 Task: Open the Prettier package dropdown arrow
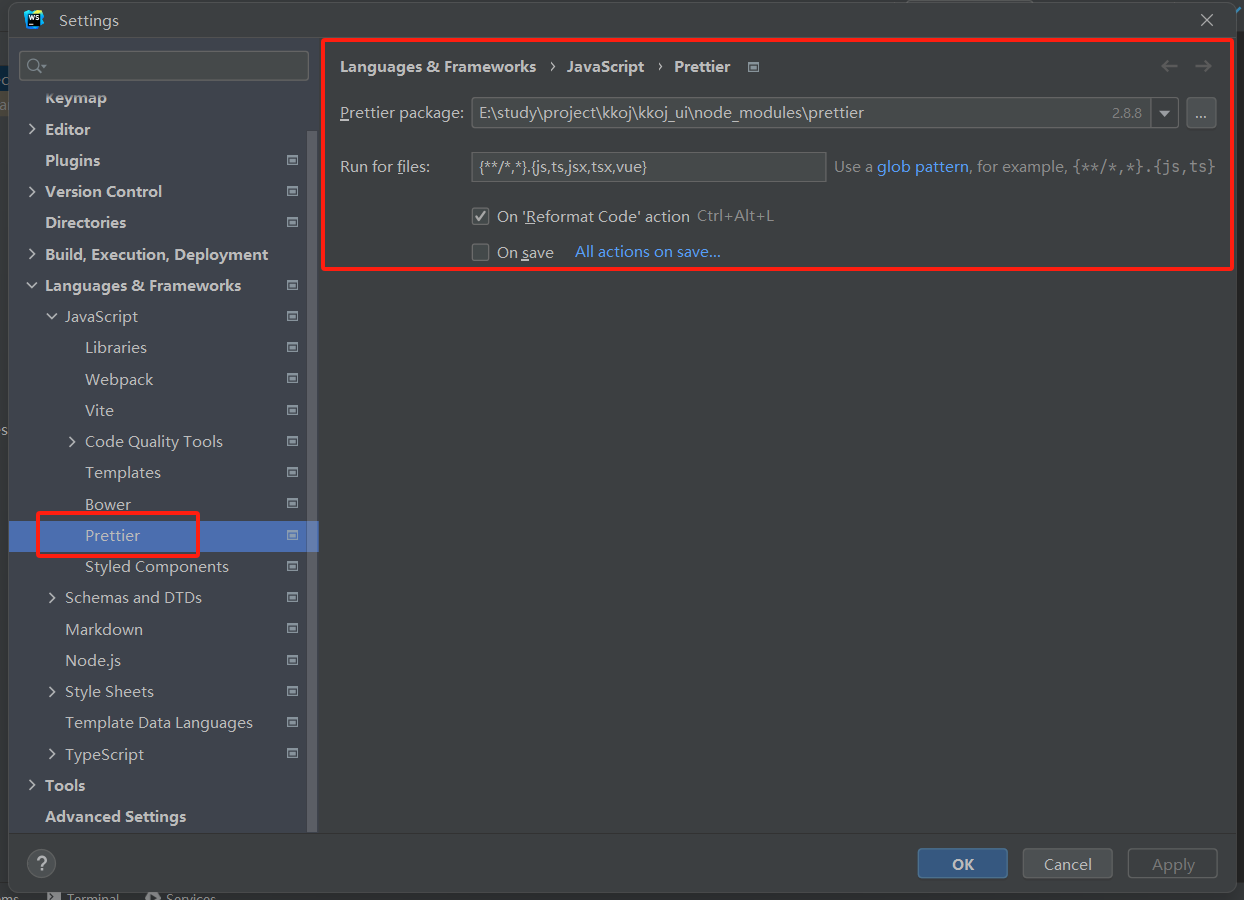(x=1164, y=113)
